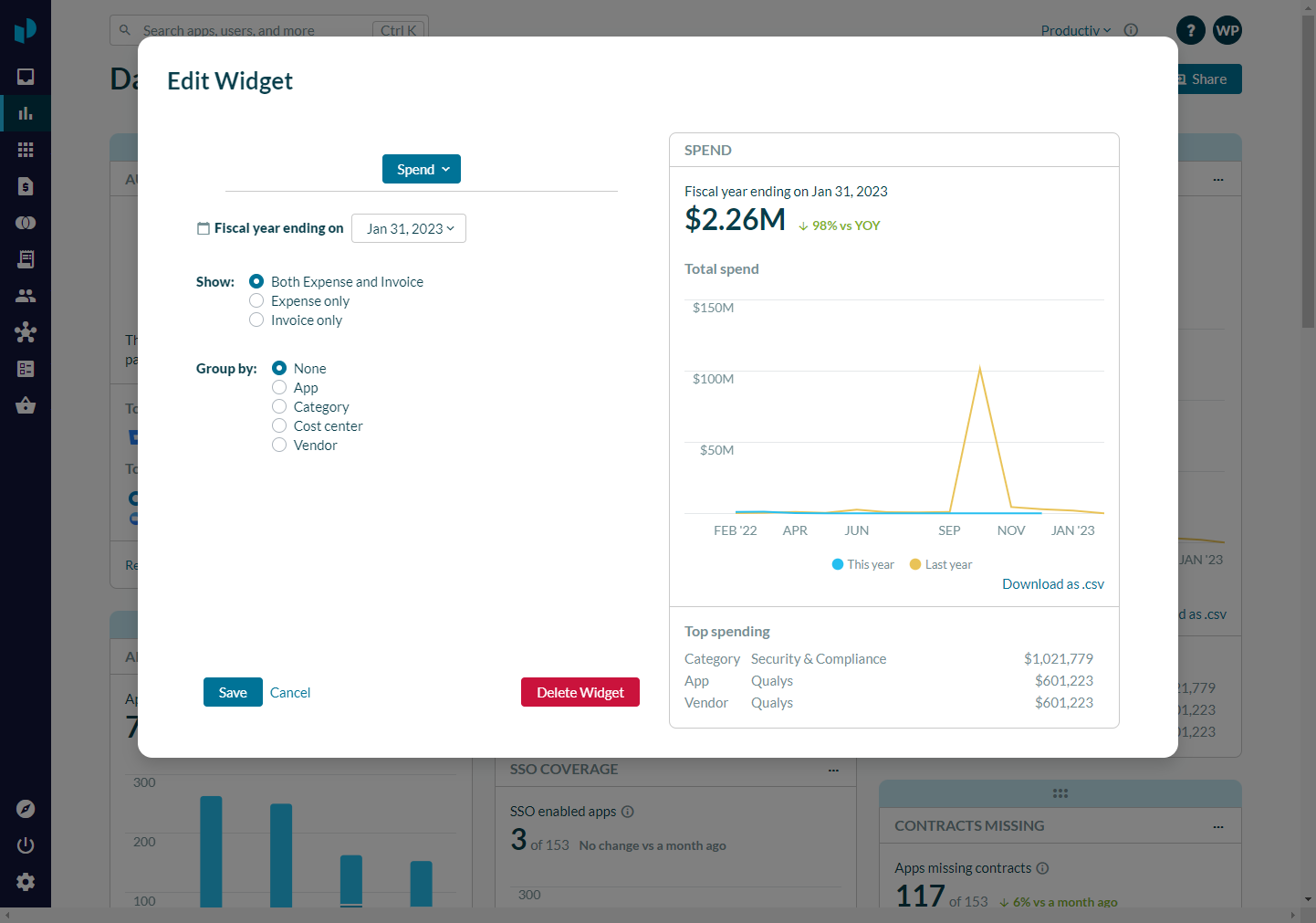
Task: Open the Spend widget type dropdown
Action: pos(422,170)
